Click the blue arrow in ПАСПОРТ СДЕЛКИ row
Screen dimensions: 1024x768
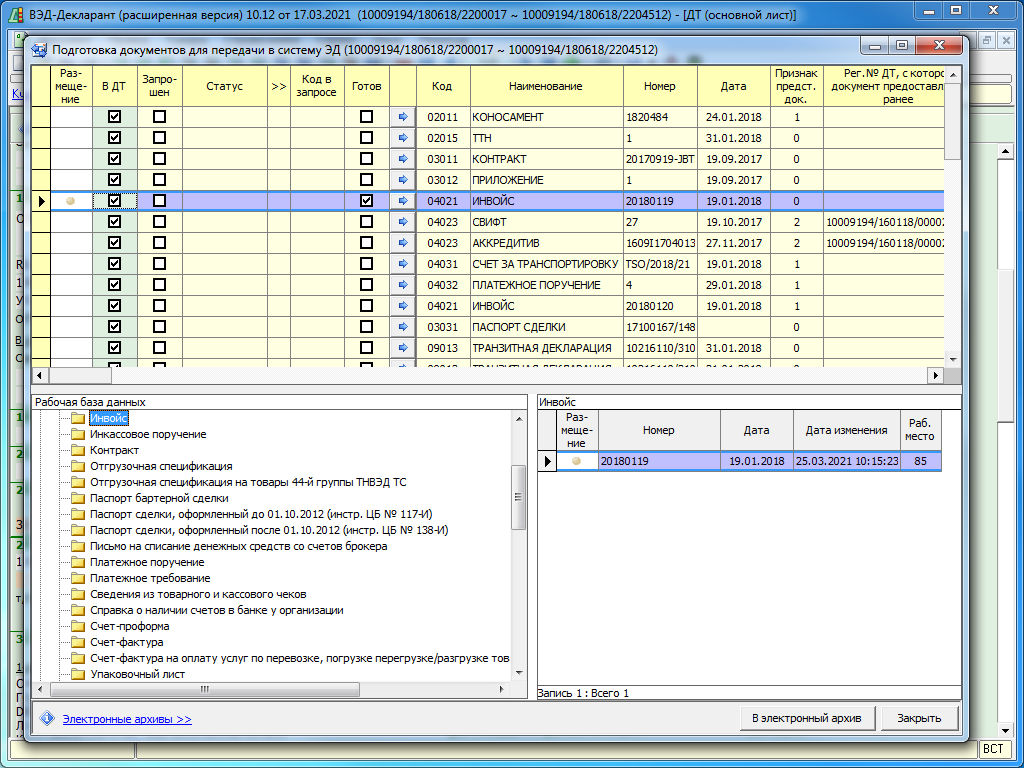[x=403, y=327]
